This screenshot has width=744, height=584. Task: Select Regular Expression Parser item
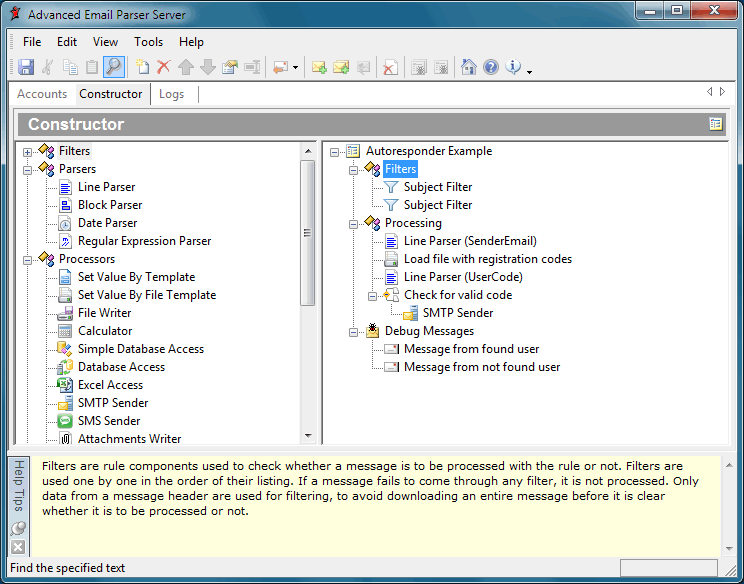click(144, 241)
